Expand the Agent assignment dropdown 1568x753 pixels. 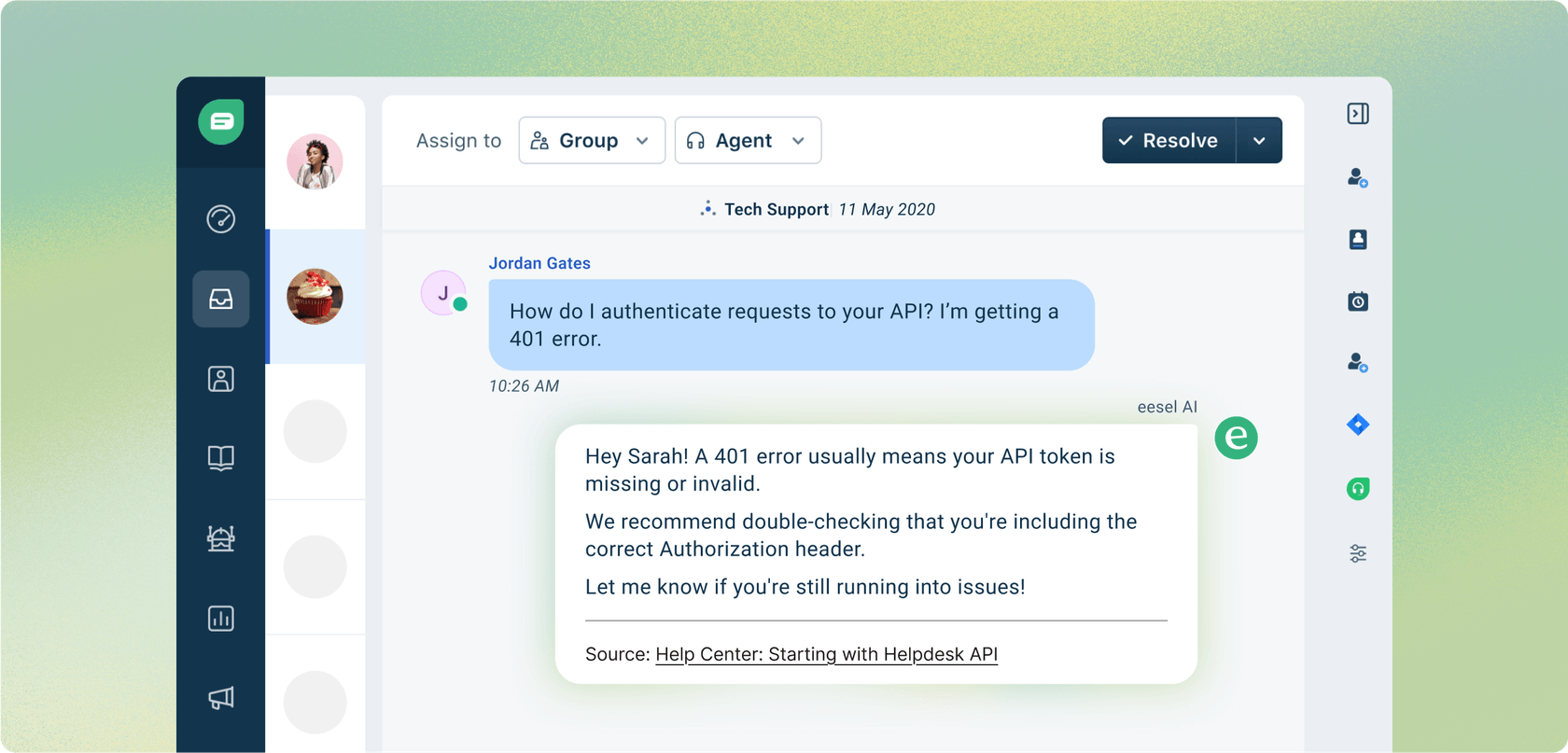[x=748, y=141]
